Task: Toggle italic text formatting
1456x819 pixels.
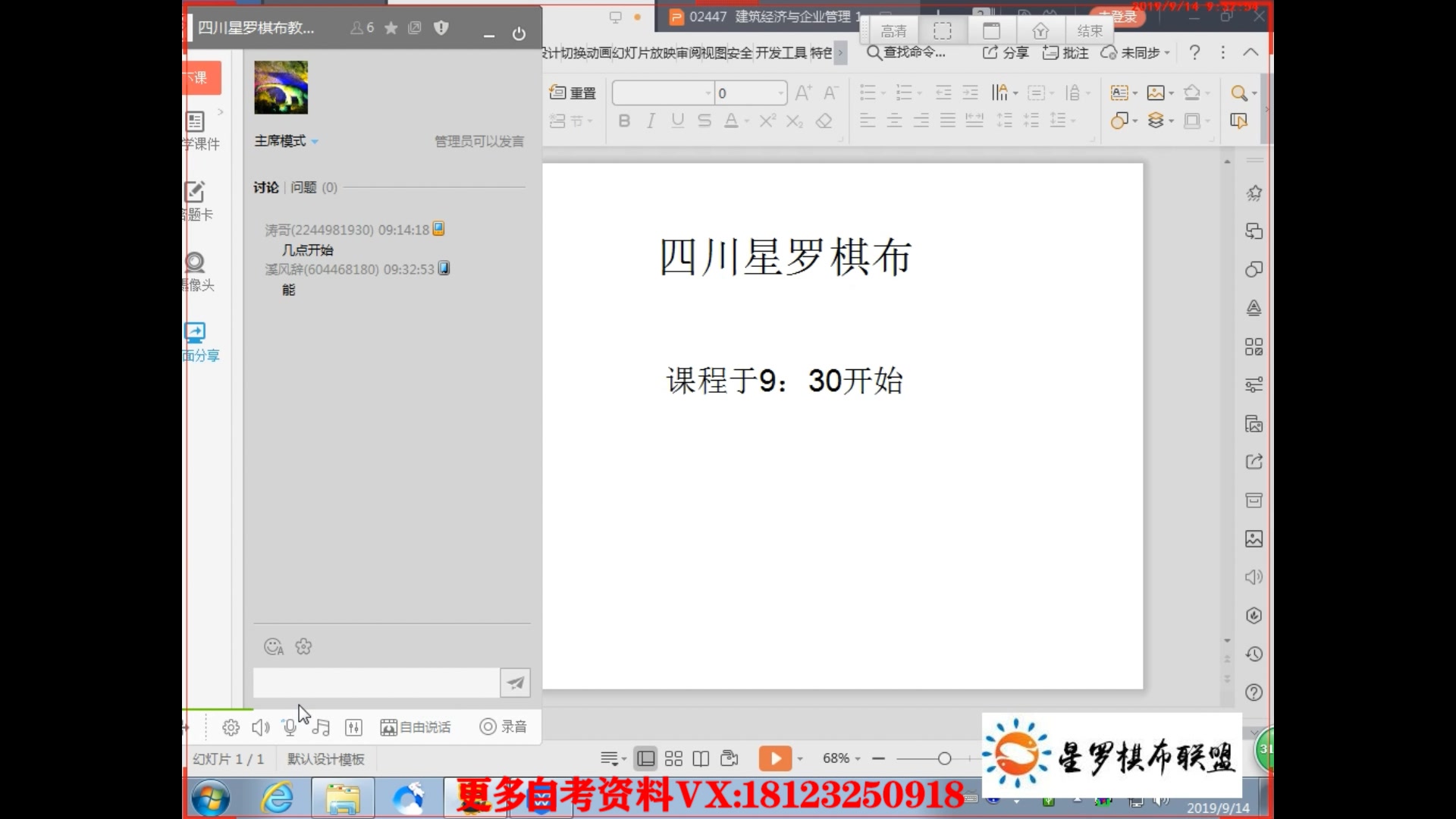Action: click(x=650, y=120)
